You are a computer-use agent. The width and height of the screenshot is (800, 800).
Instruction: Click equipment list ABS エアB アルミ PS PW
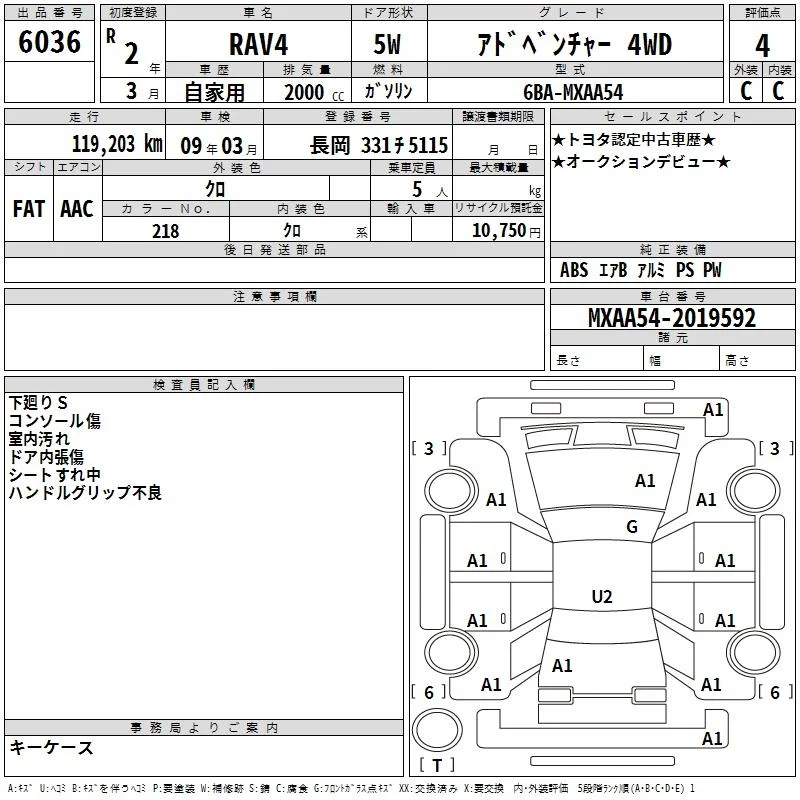[640, 270]
